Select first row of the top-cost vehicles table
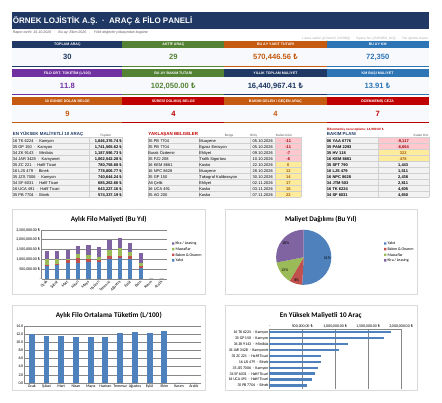 click(67, 141)
